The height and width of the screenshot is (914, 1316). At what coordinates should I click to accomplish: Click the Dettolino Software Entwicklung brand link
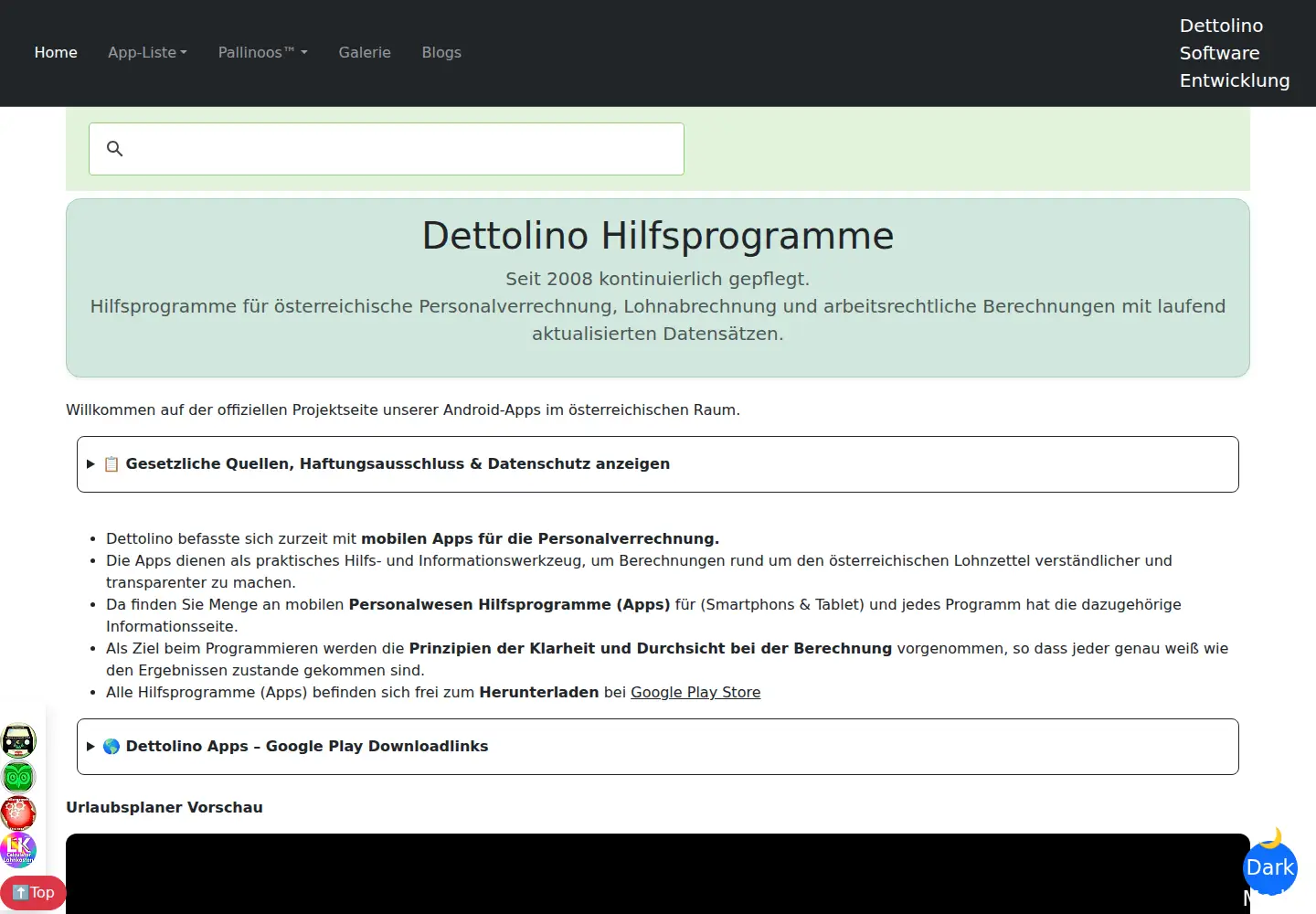pos(1234,53)
